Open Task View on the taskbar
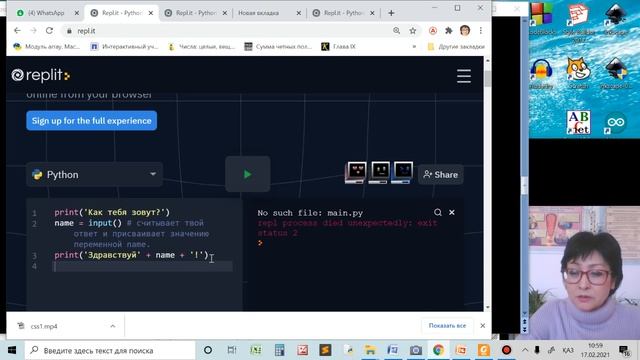The width and height of the screenshot is (640, 360). (232, 350)
